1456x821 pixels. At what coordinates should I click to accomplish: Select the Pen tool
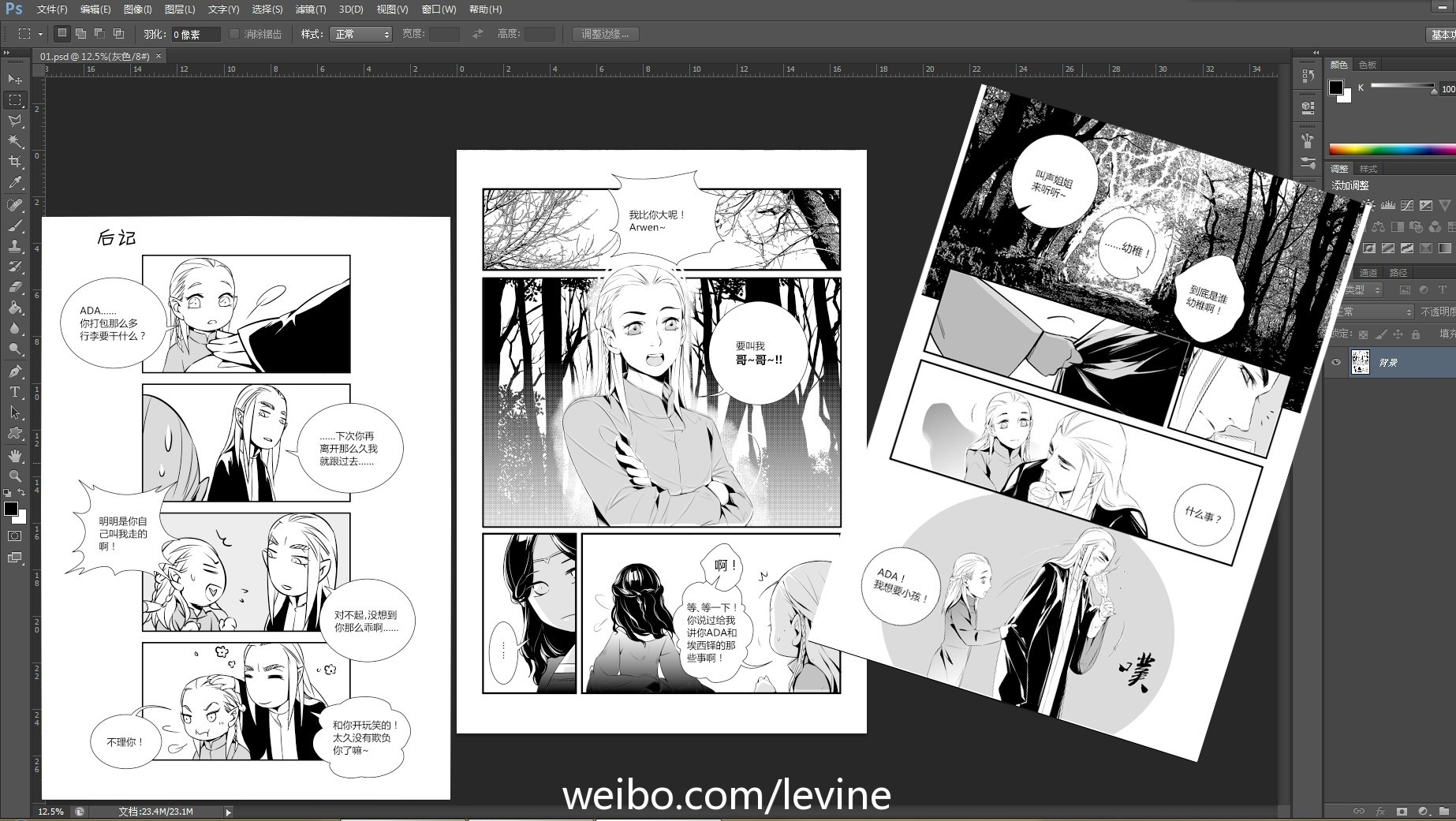point(15,371)
